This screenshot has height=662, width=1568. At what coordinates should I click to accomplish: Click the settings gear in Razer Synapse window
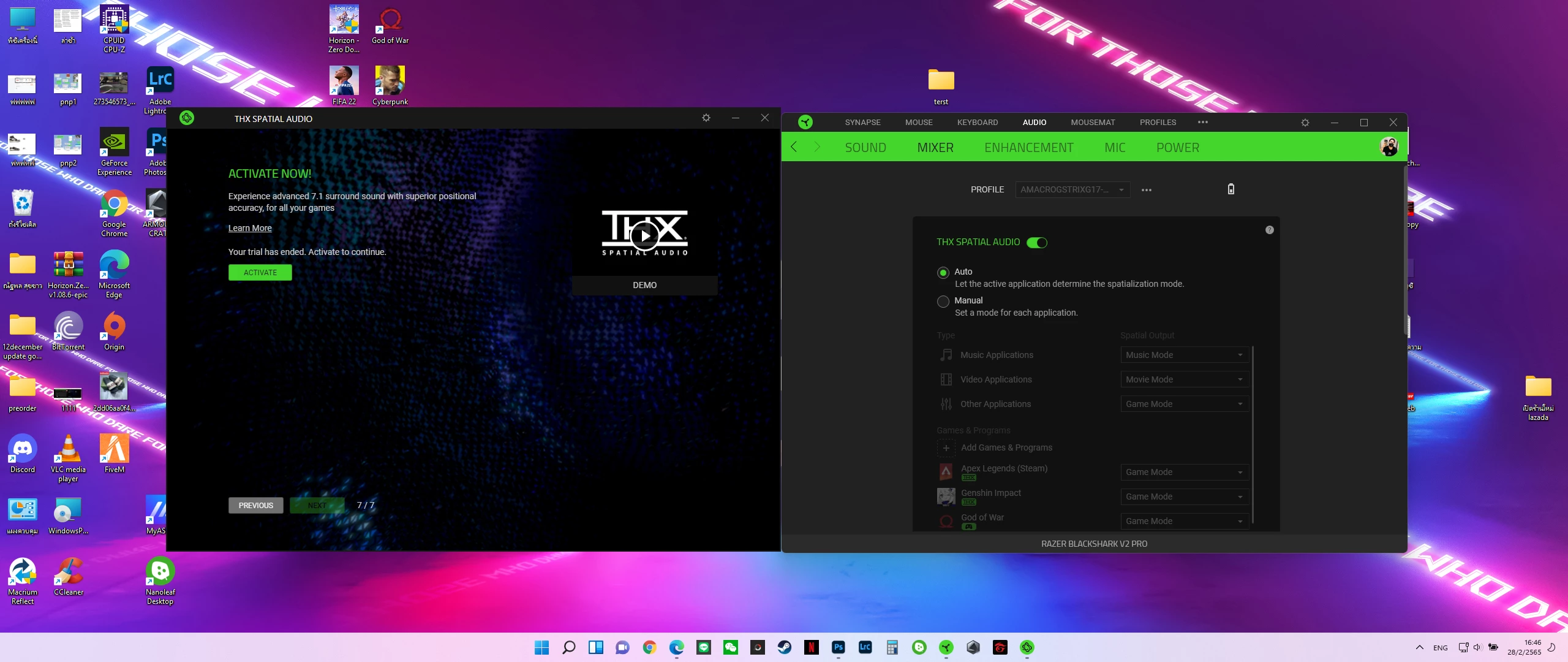[1305, 123]
